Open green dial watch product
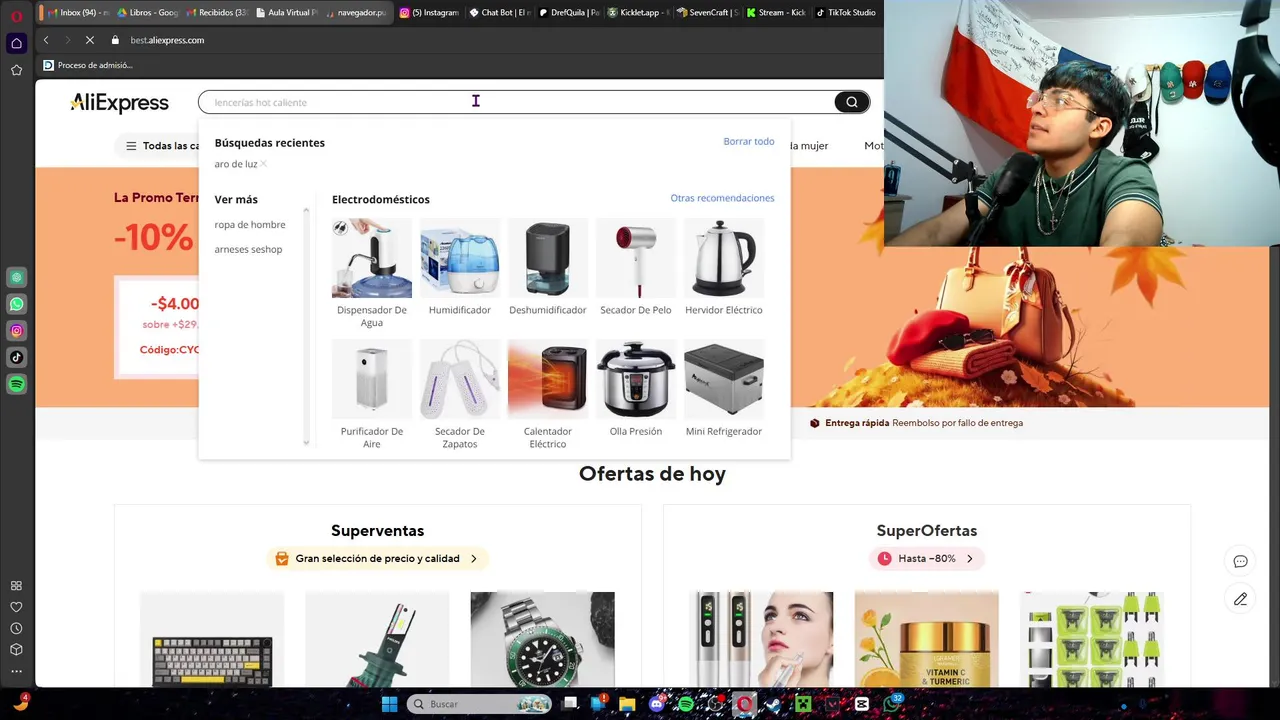1280x720 pixels. point(543,639)
